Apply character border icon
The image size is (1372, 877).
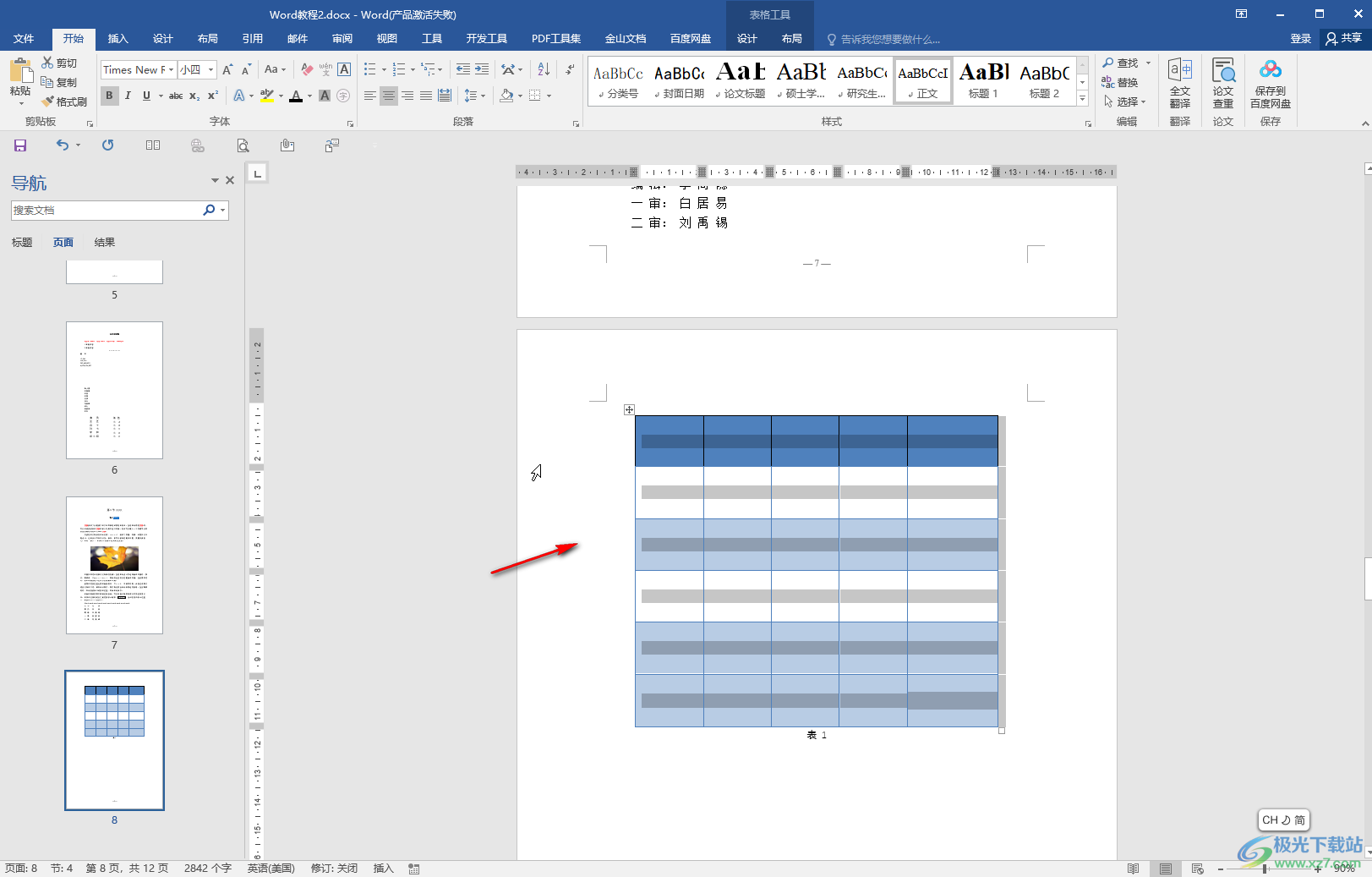[344, 69]
